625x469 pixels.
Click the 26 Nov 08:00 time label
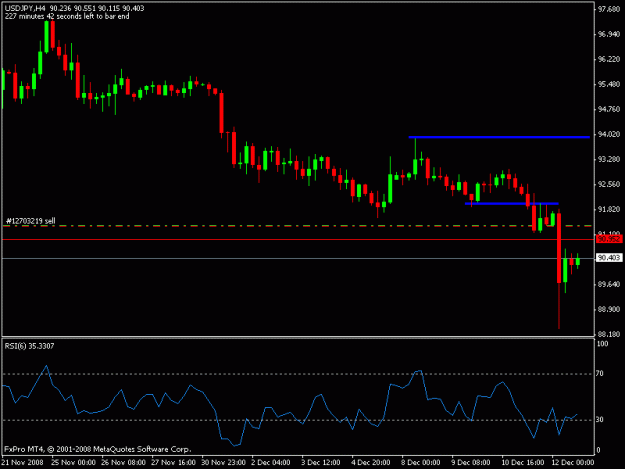pyautogui.click(x=123, y=462)
